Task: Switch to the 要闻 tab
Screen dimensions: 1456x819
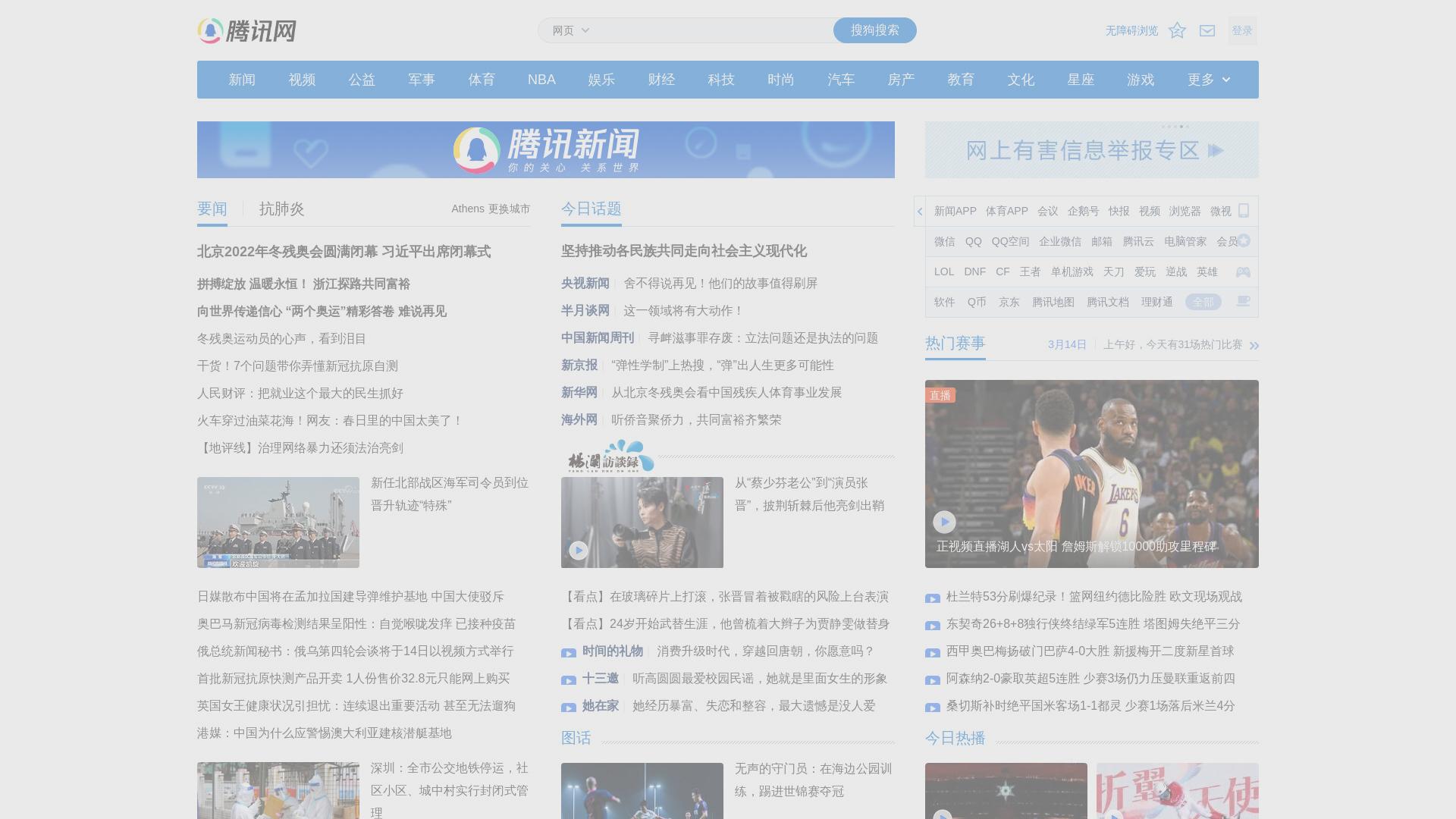Action: (212, 209)
